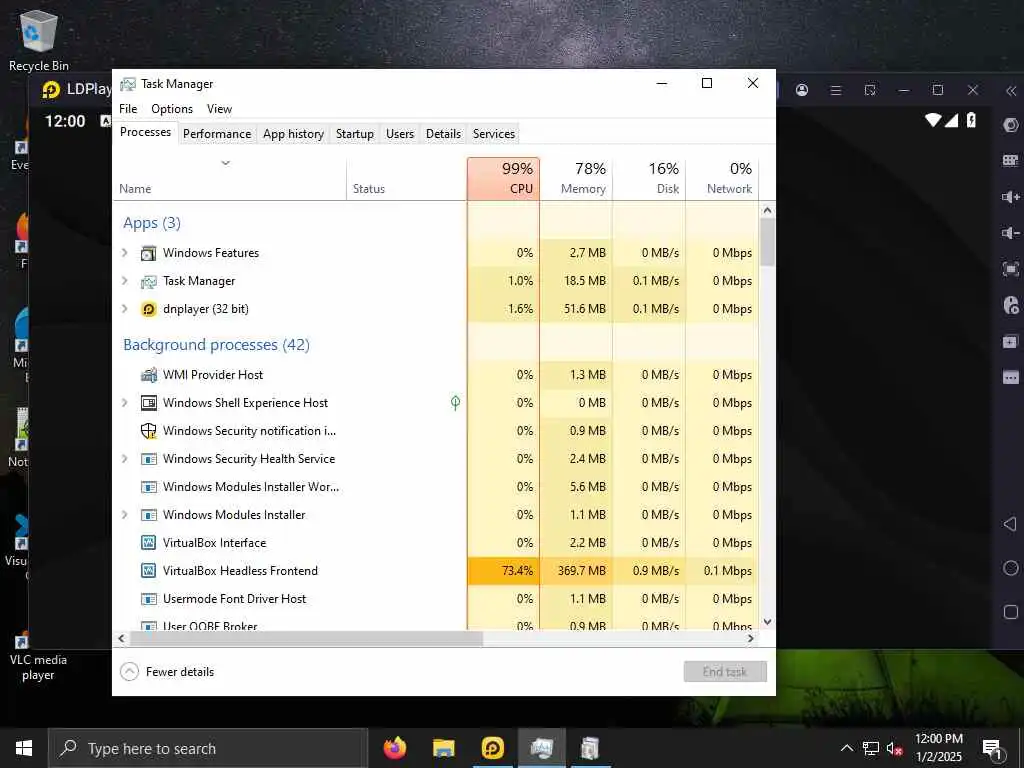
Task: Click LDPlayer volume up sidebar icon
Action: click(1010, 197)
